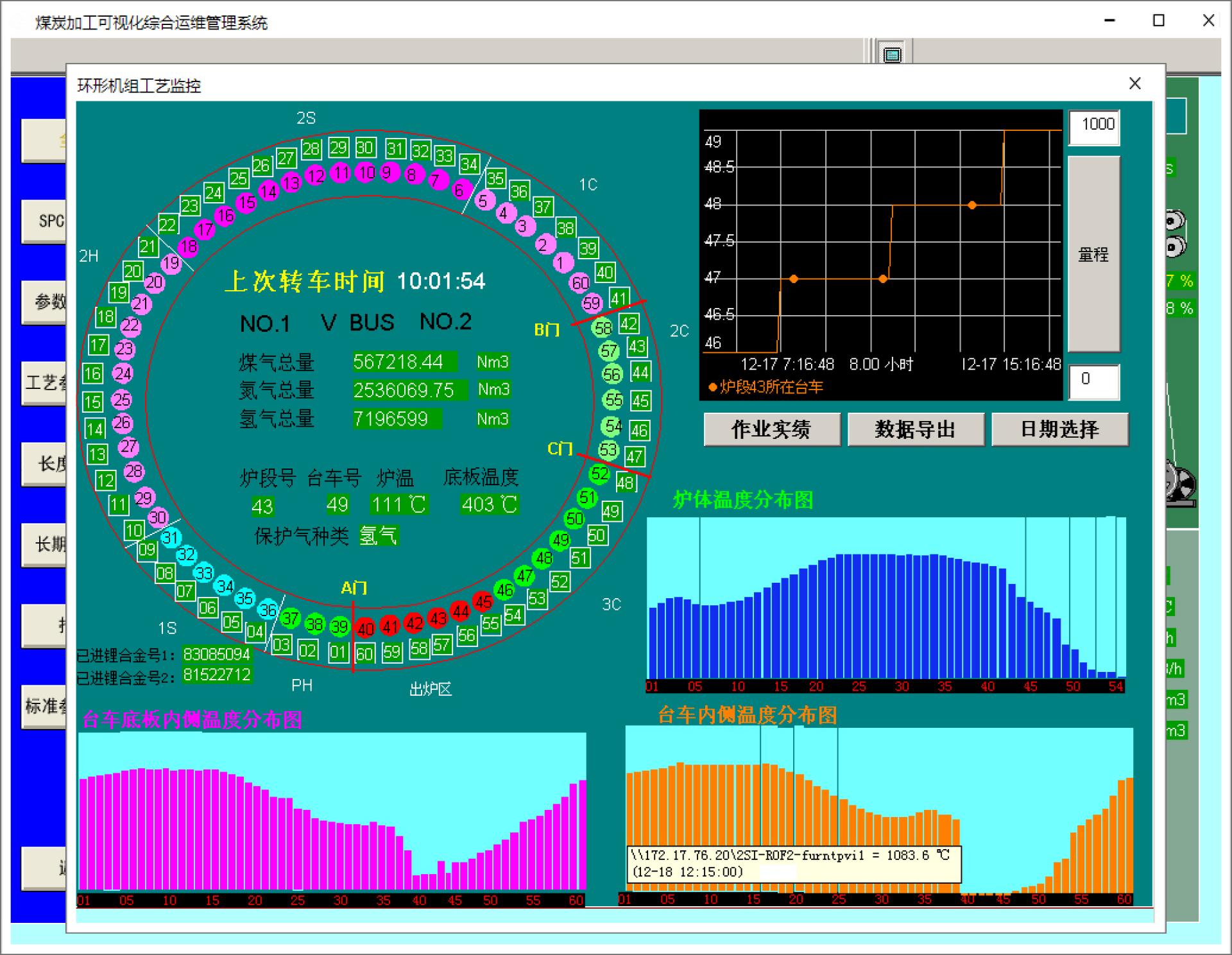This screenshot has width=1232, height=955.
Task: Click the monitor icon in top toolbar
Action: (892, 54)
